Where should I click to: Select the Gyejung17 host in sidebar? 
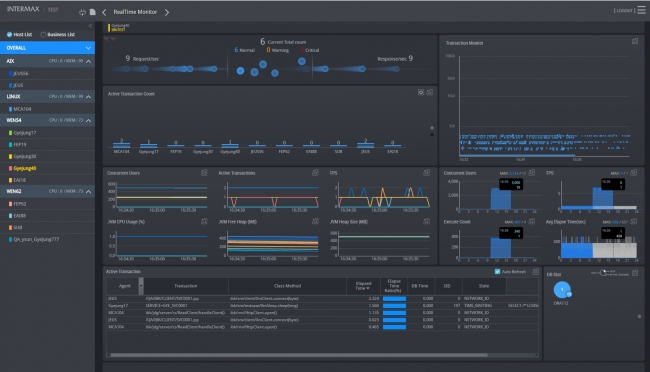tap(24, 133)
